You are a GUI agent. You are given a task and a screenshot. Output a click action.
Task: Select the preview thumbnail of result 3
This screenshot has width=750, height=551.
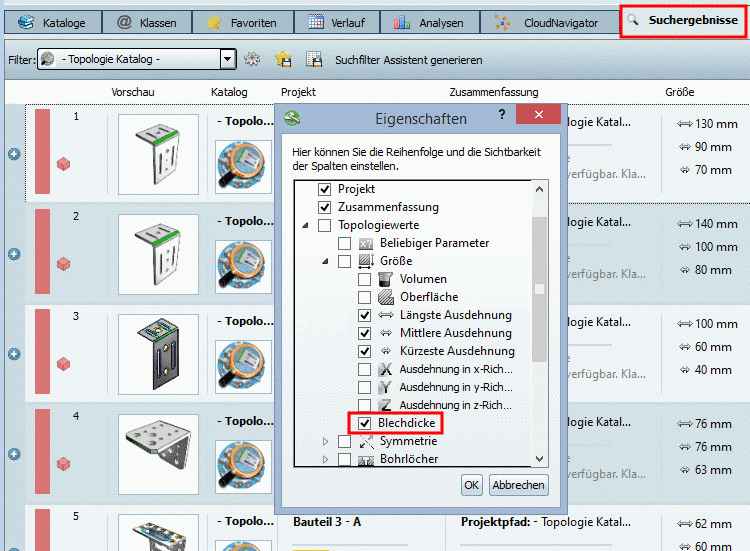tap(158, 354)
